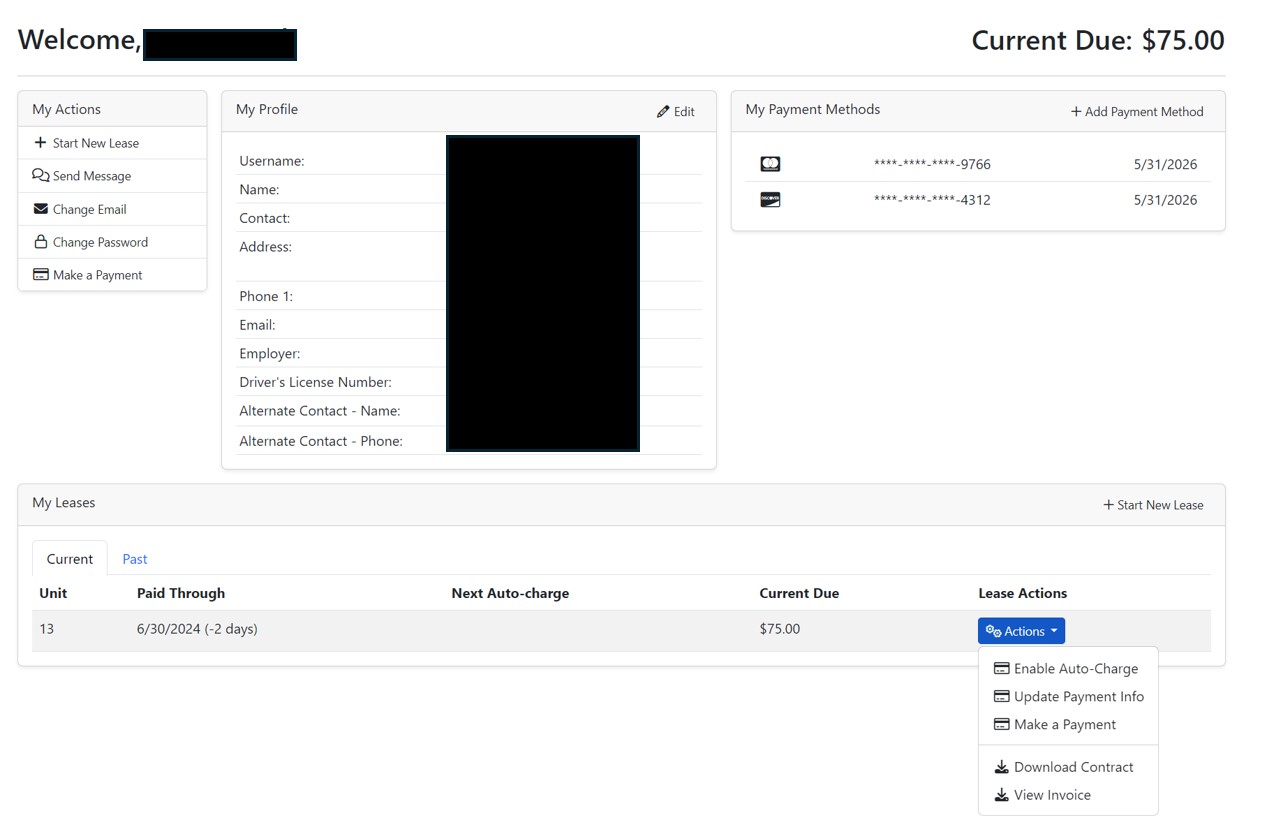Image resolution: width=1274 pixels, height=834 pixels.
Task: Click the pencil Edit icon in My Profile
Action: (663, 112)
